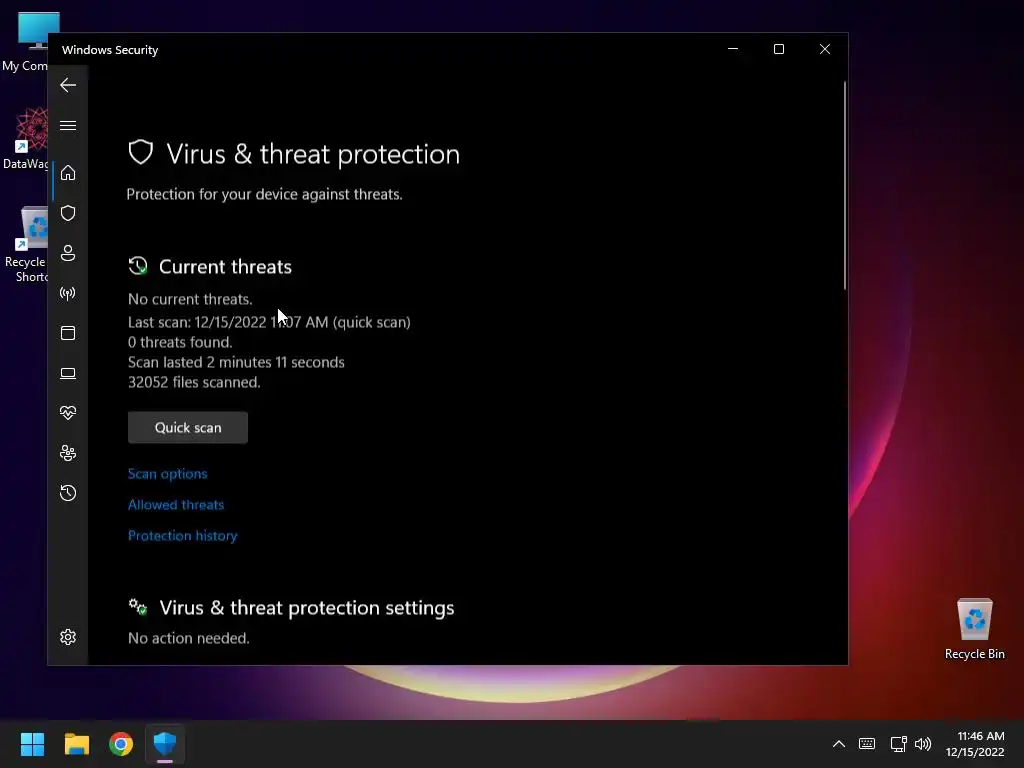Click the shield icon beside page title

click(x=140, y=153)
